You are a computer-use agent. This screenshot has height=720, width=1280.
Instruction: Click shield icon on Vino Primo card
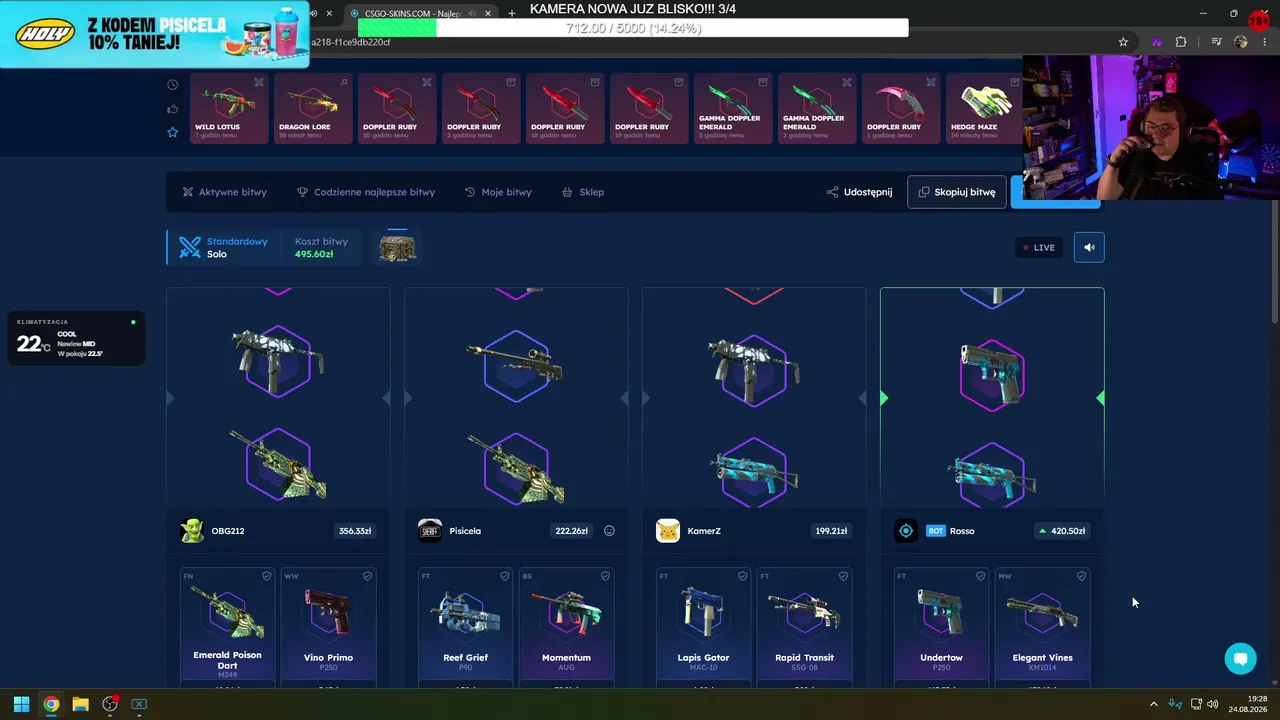pos(367,576)
